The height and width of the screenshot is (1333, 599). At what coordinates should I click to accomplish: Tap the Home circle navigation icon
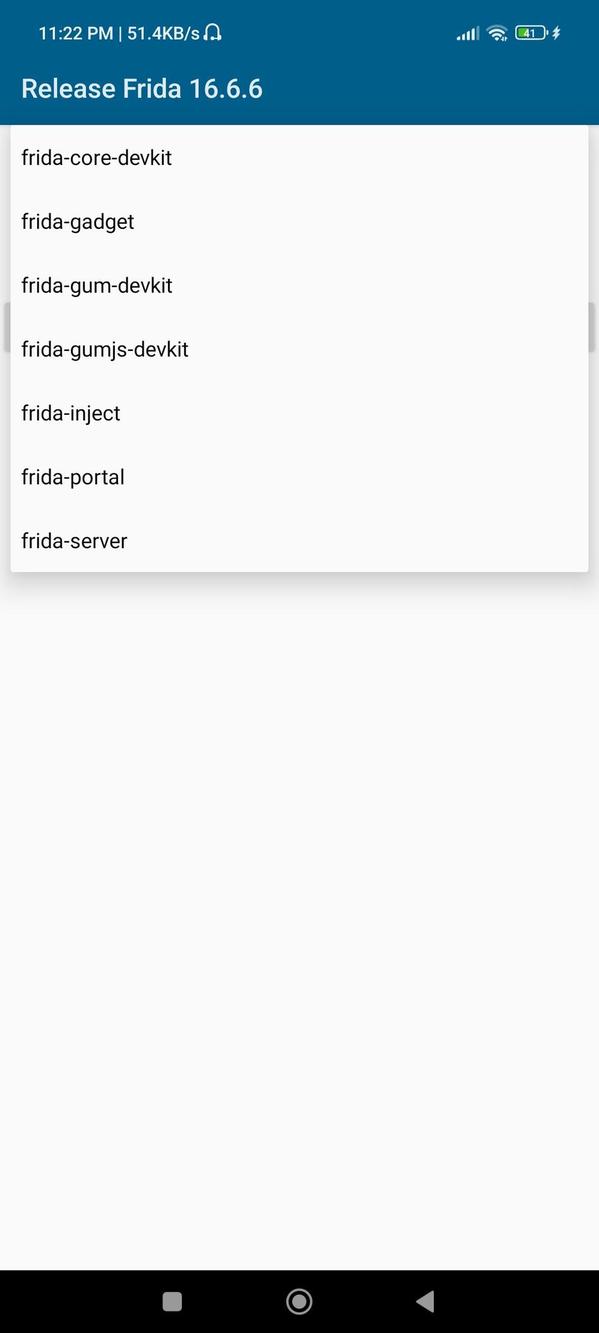[299, 1301]
